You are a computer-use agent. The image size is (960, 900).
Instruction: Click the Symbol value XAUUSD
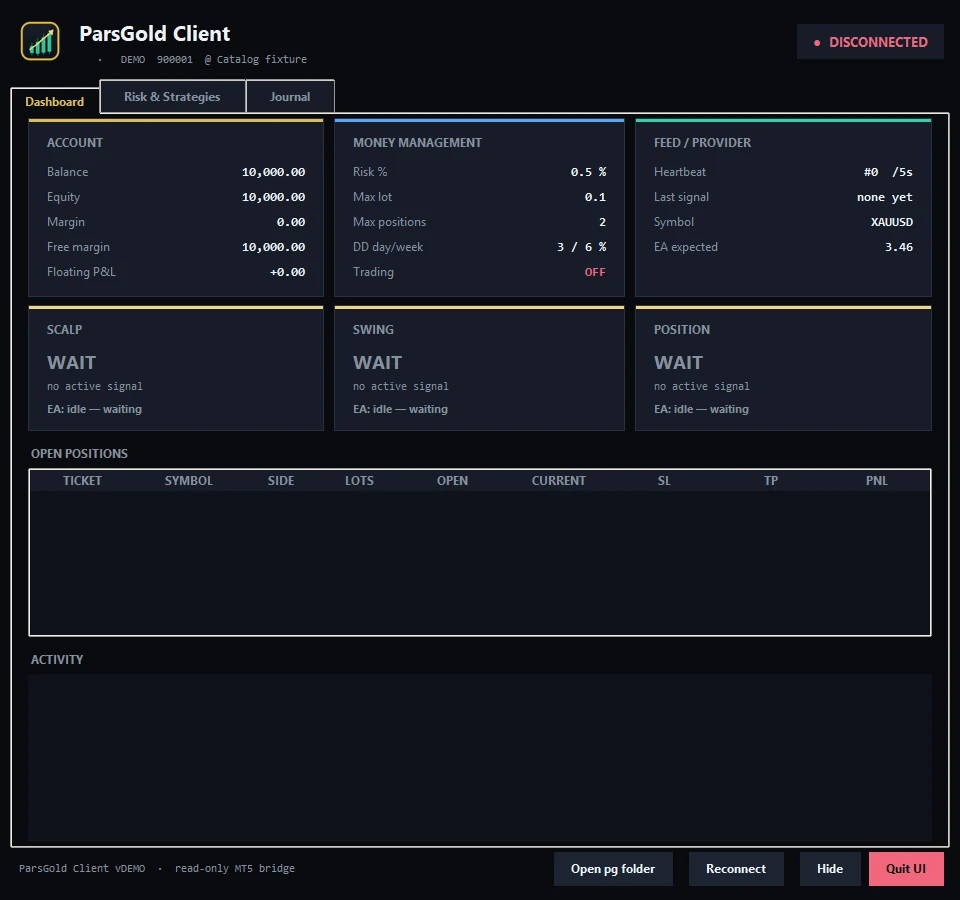[x=892, y=222]
